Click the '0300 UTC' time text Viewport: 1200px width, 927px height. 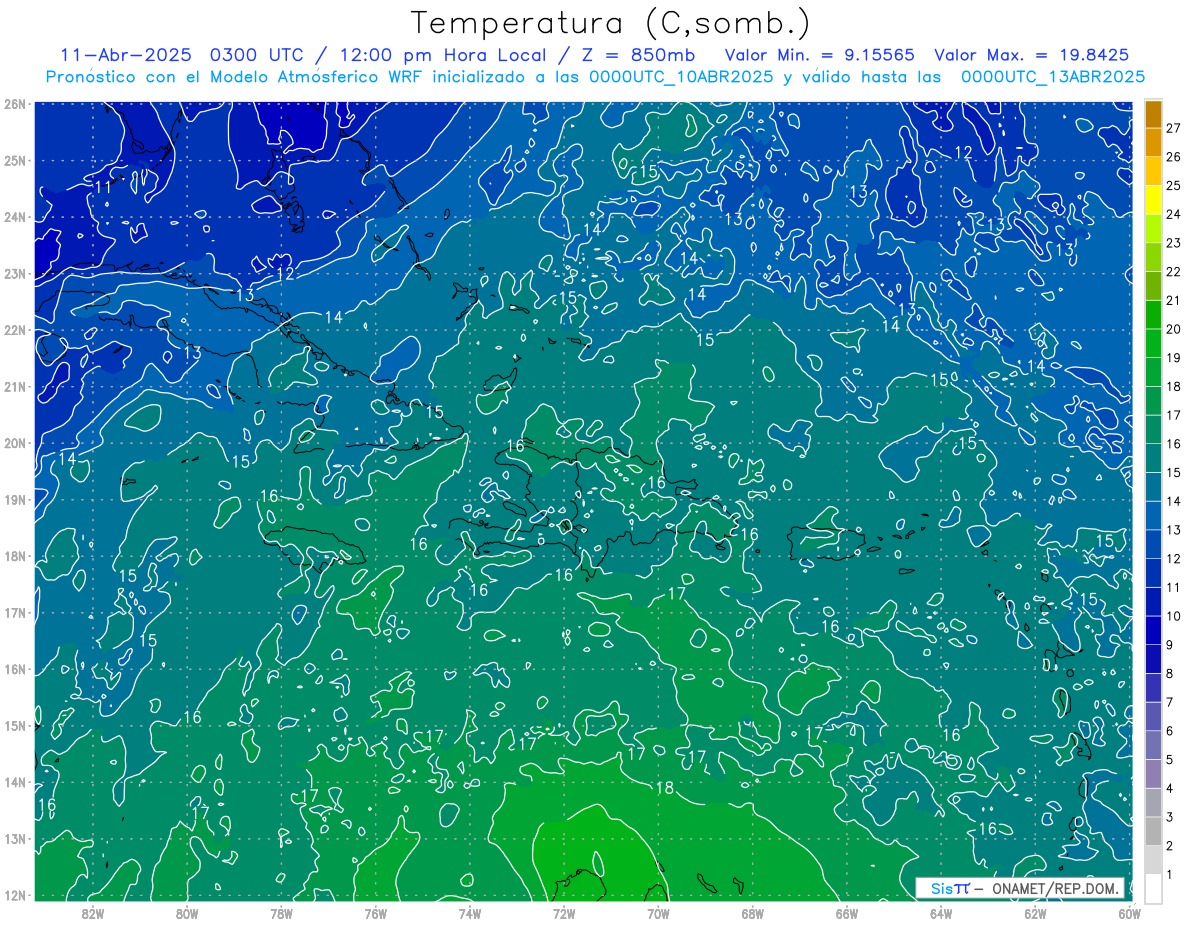256,55
